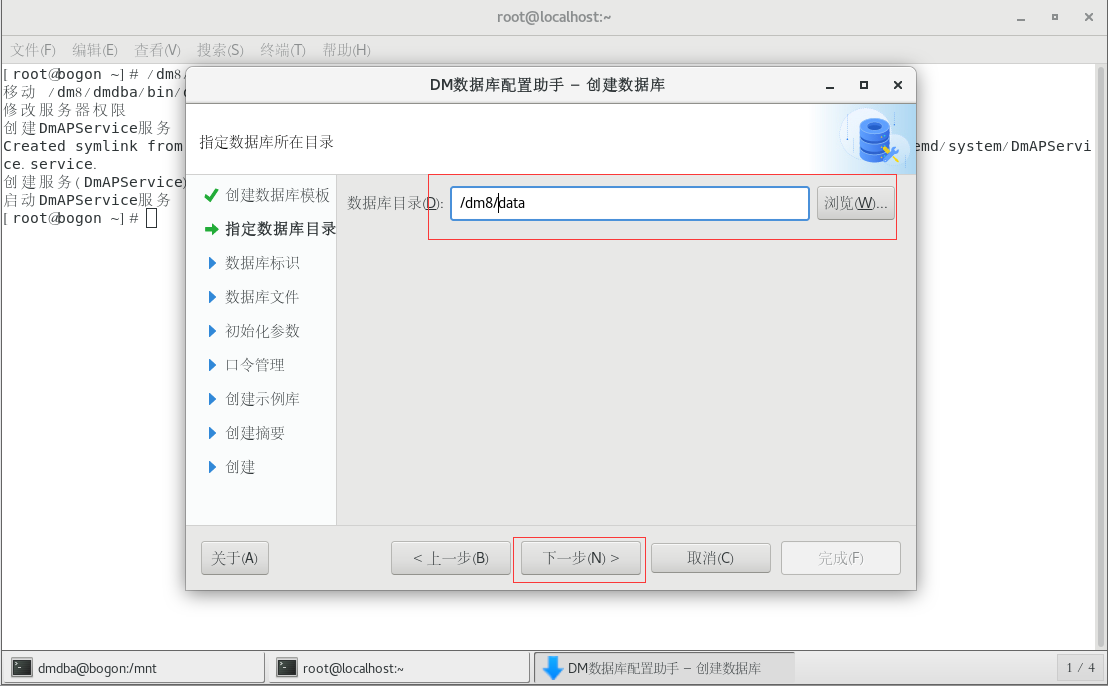Close the root@localhost terminal window

tap(1089, 17)
